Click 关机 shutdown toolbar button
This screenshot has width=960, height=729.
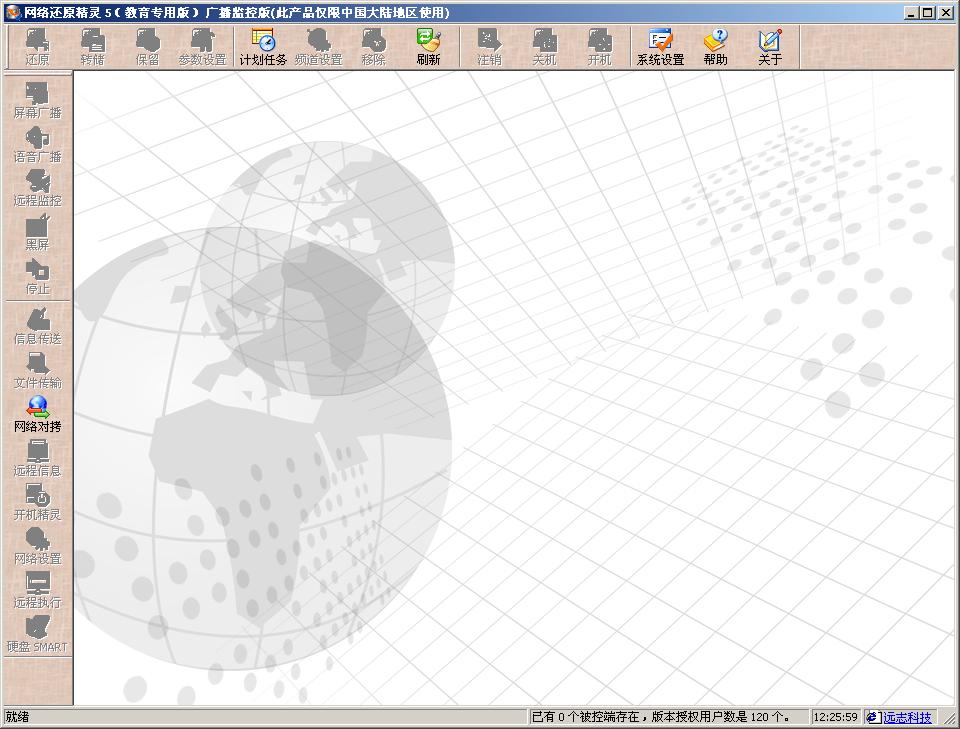click(x=544, y=47)
